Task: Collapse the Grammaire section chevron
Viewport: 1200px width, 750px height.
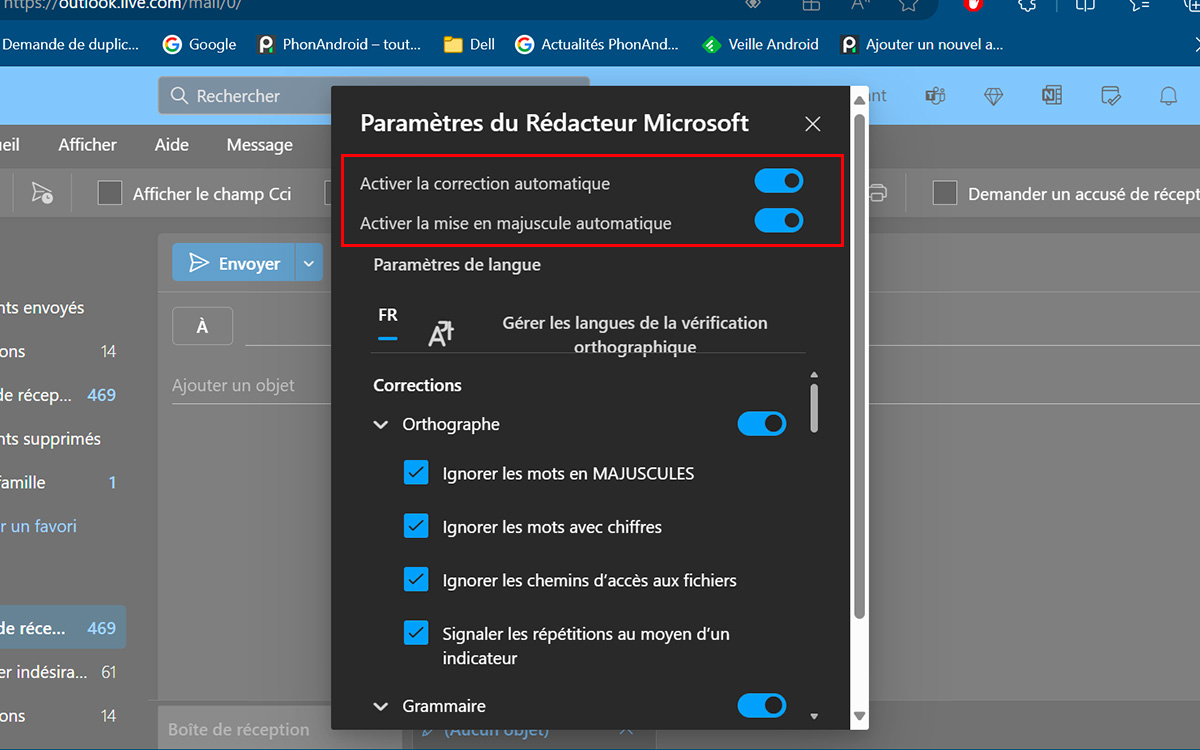Action: [380, 706]
